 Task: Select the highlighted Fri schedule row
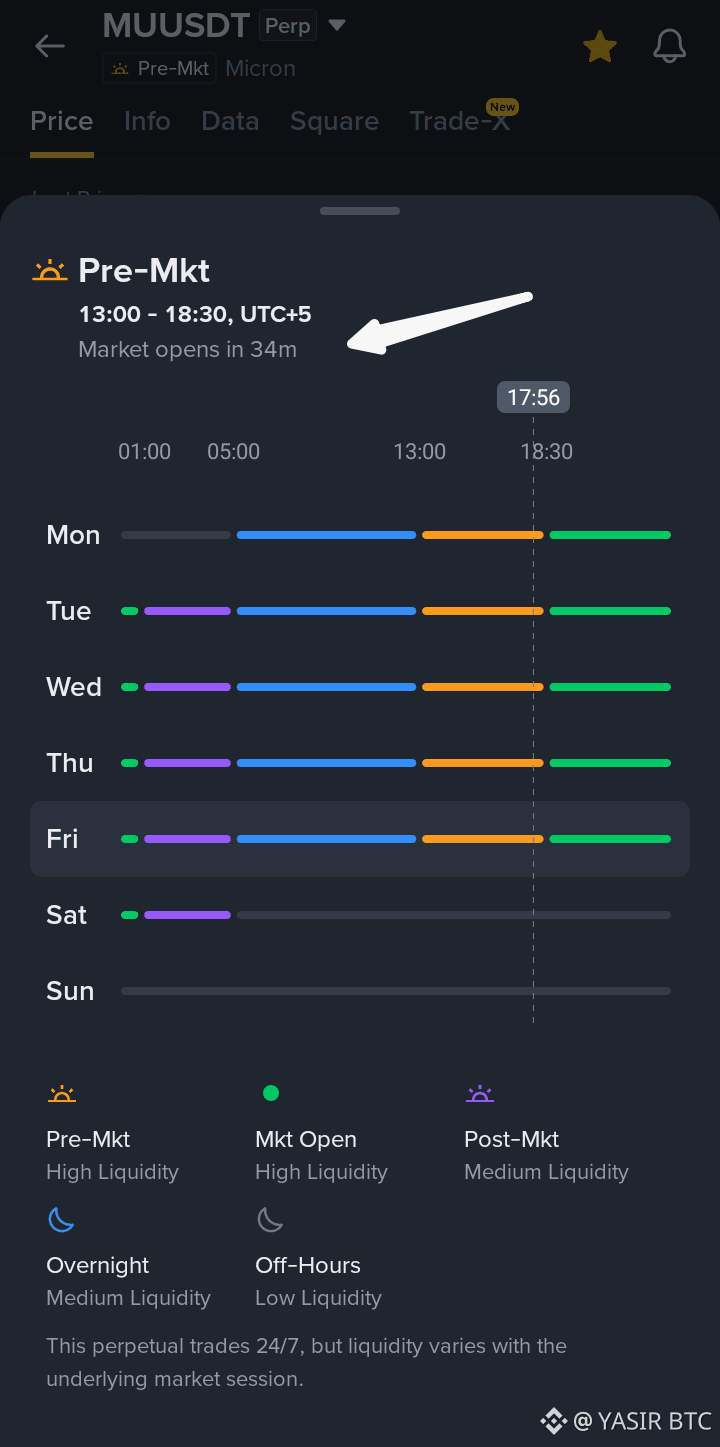click(x=360, y=839)
